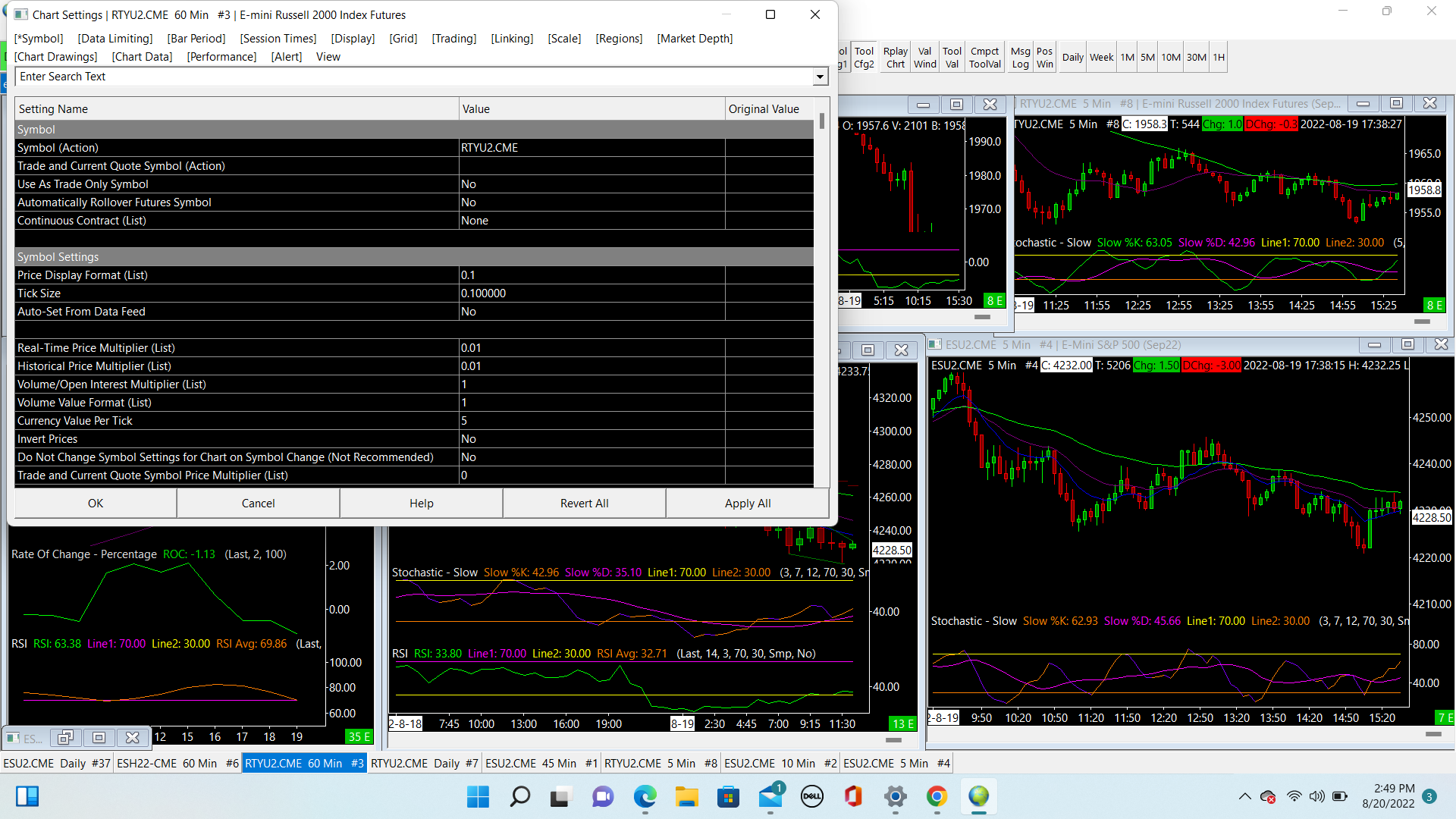Open the [Bar Period] settings section
1456x819 pixels.
[x=196, y=39]
